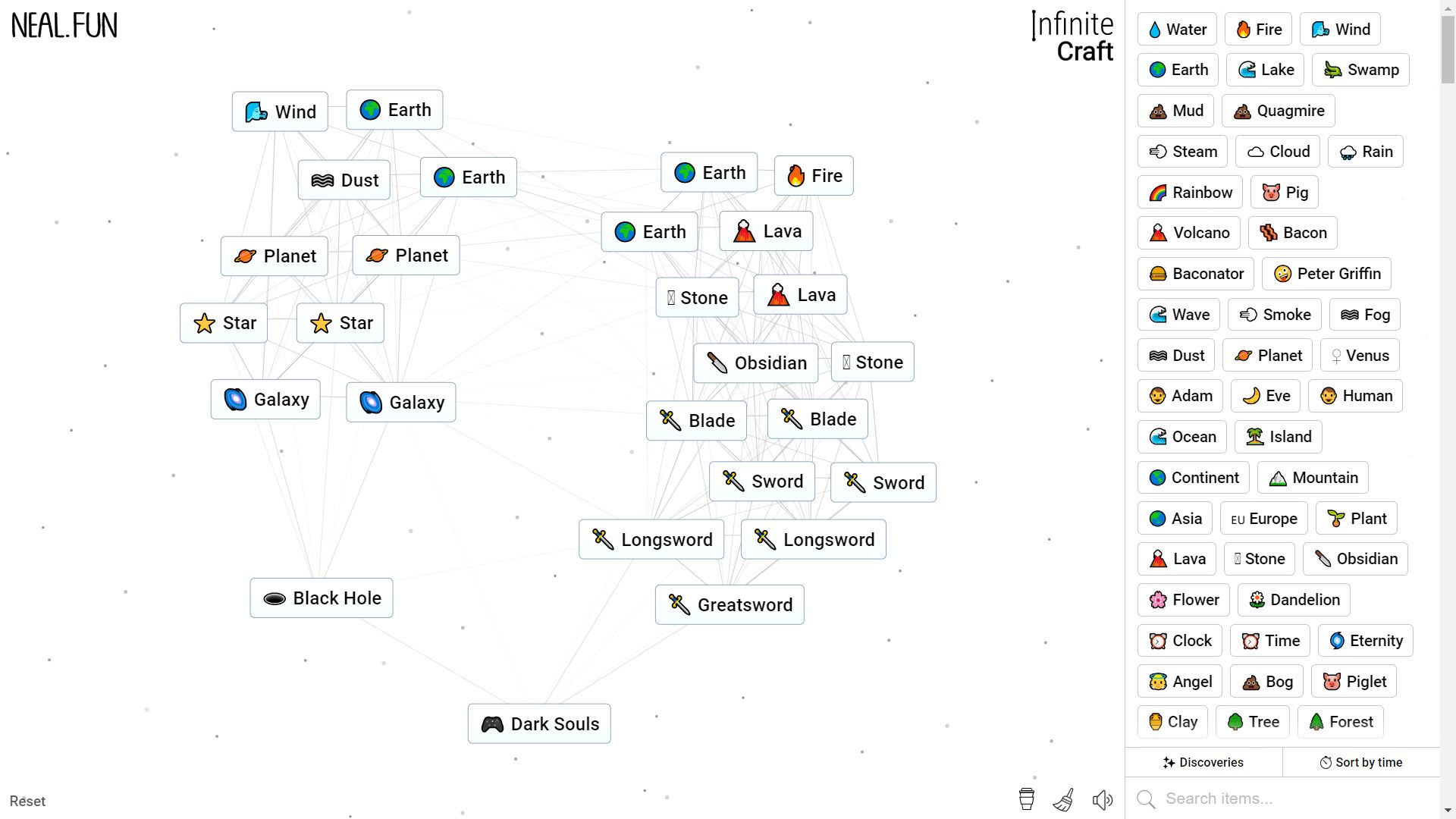Expand the Forest element in sidebar
The width and height of the screenshot is (1456, 819).
(x=1341, y=722)
